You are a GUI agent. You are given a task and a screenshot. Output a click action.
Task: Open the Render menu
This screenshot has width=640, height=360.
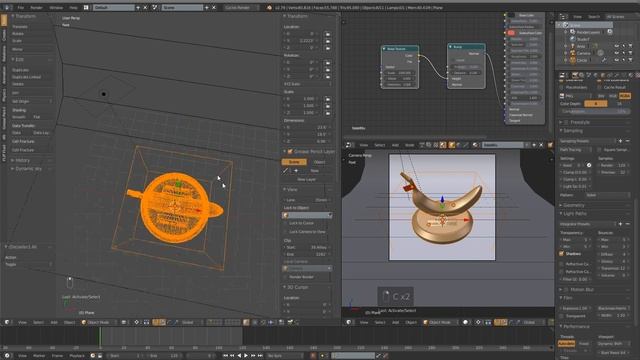click(x=36, y=7)
